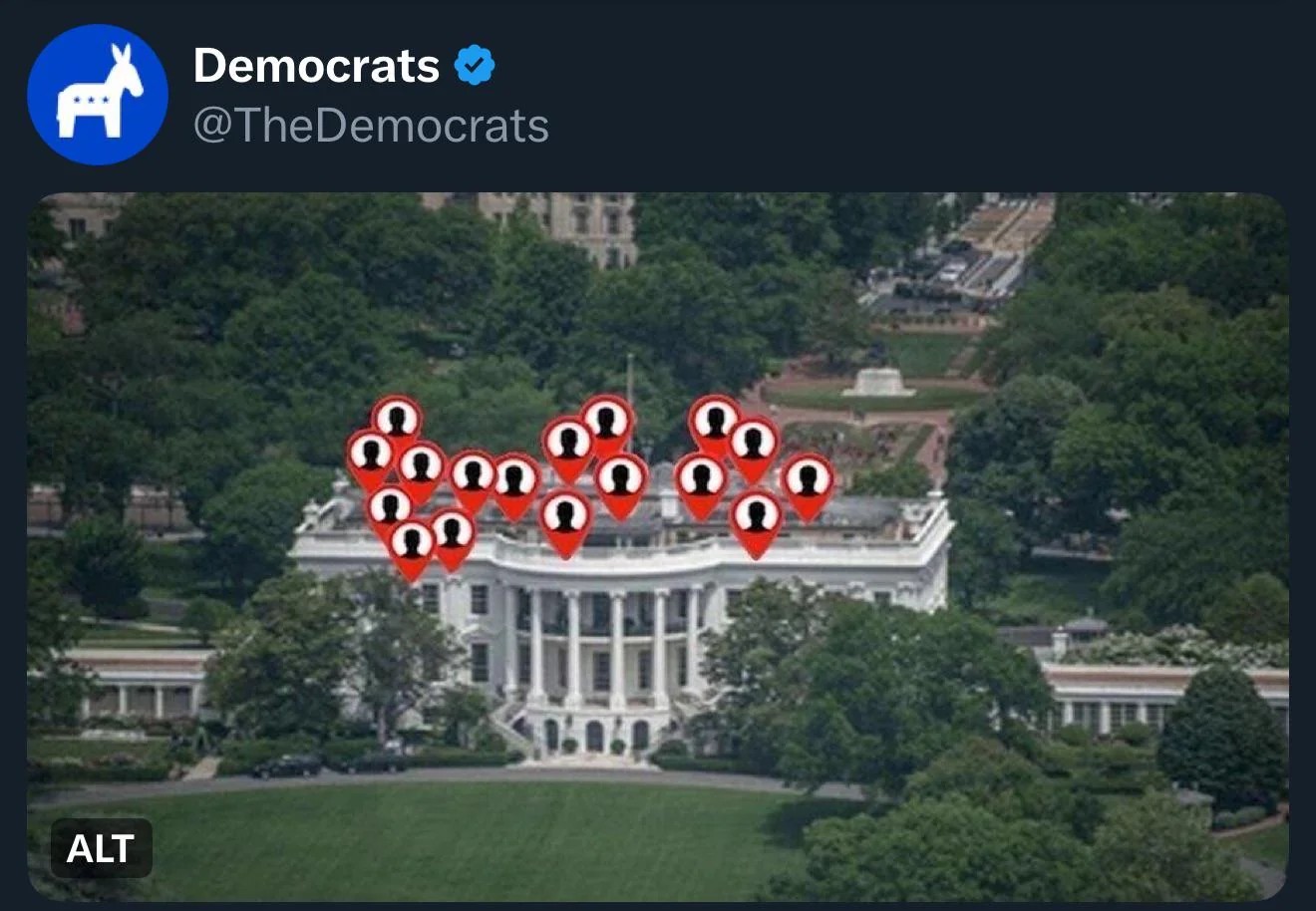This screenshot has height=911, width=1316.
Task: Click the blue verified checkmark badge
Action: click(475, 66)
